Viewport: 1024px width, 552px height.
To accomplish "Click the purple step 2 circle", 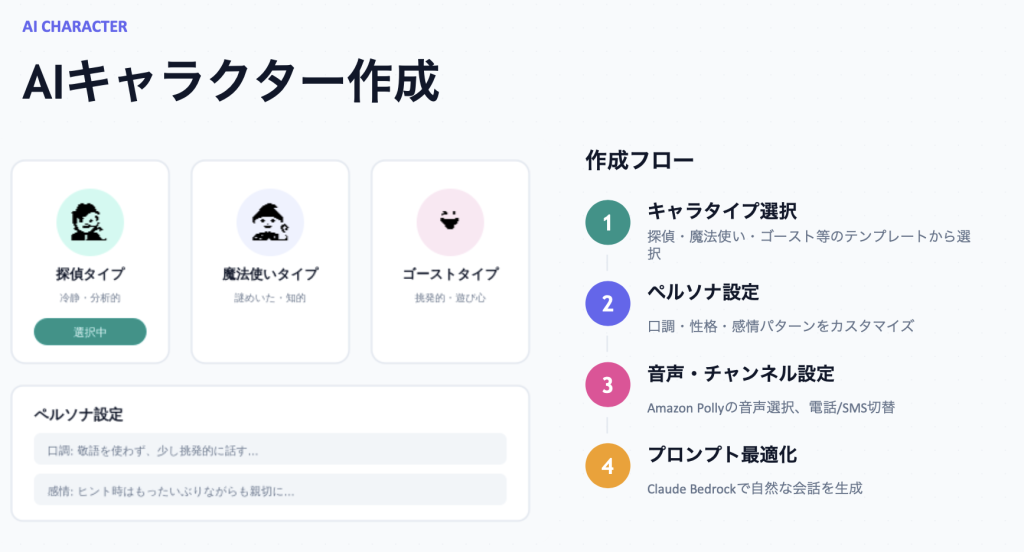I will coord(607,303).
